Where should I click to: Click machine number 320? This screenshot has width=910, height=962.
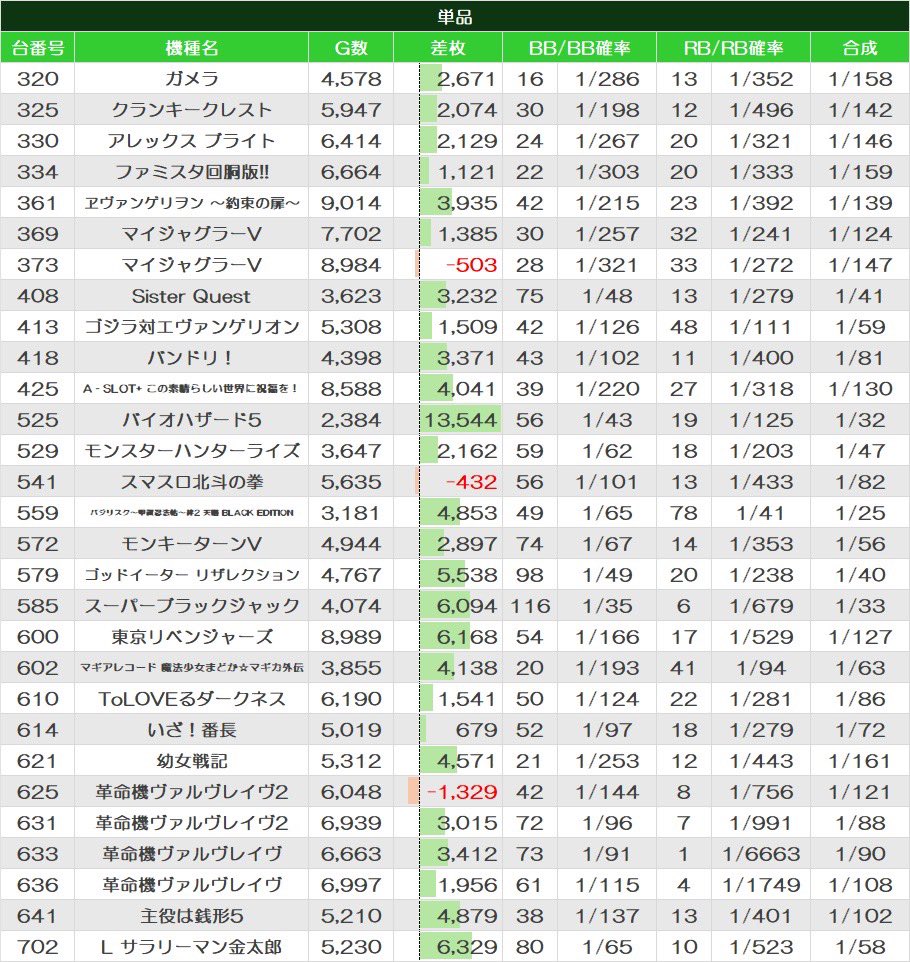tap(37, 79)
